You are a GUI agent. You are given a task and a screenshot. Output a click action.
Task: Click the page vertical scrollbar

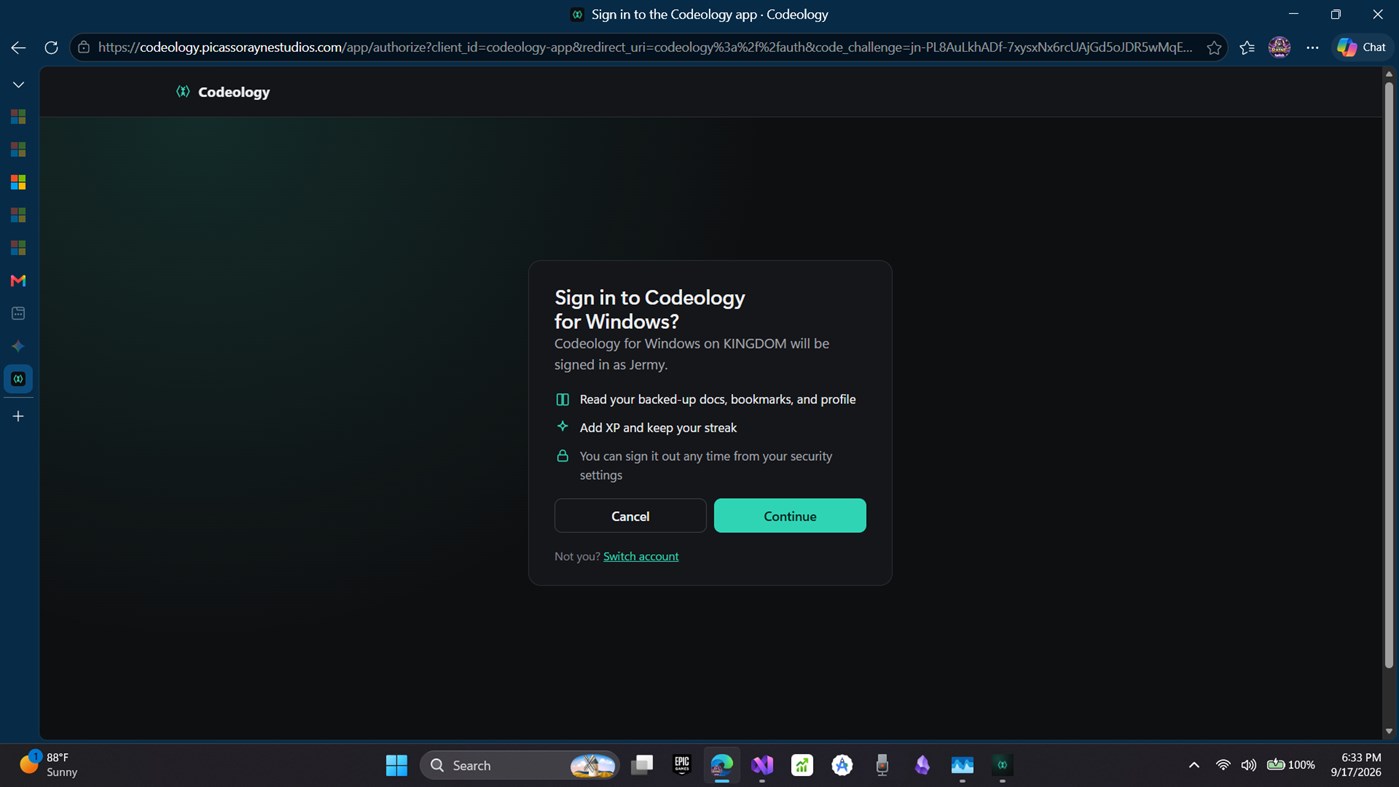(x=1388, y=375)
